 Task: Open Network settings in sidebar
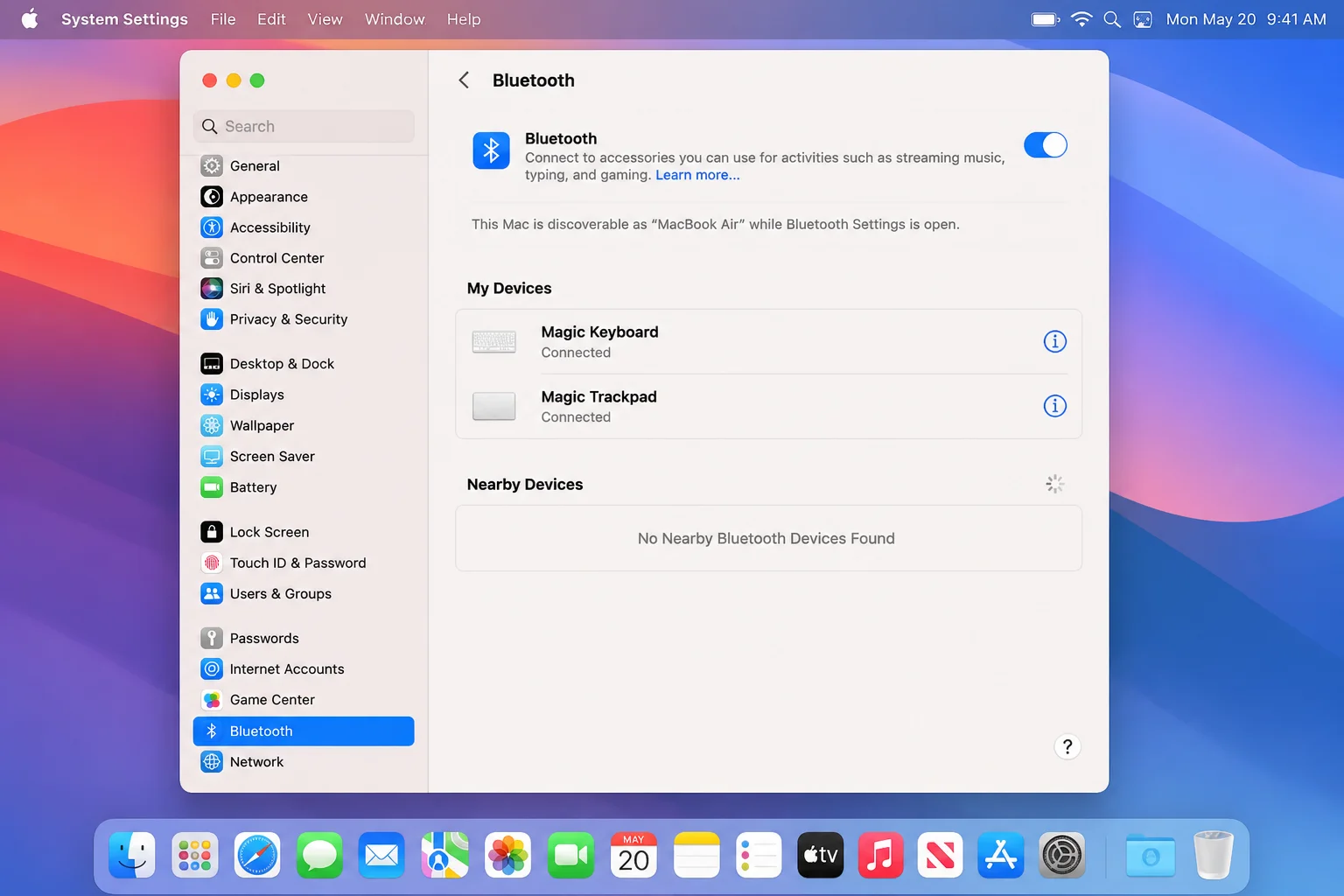(x=304, y=762)
